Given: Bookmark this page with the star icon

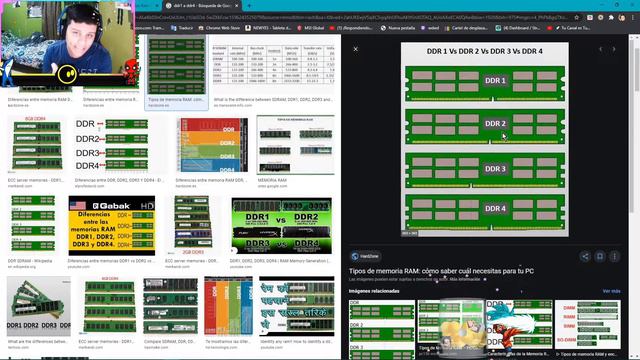Looking at the screenshot, I should pyautogui.click(x=576, y=18).
